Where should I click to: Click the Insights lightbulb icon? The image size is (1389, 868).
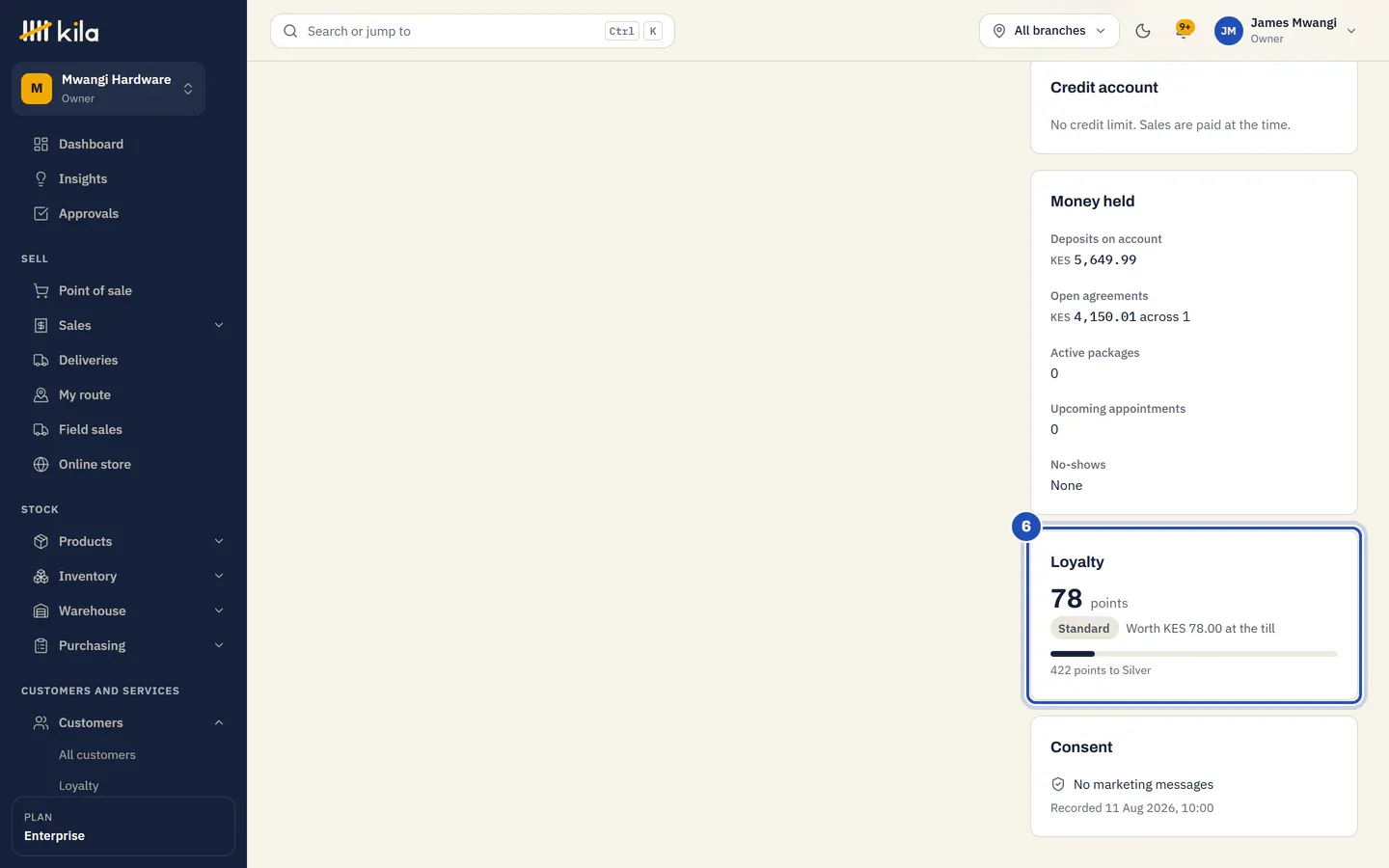(x=41, y=179)
